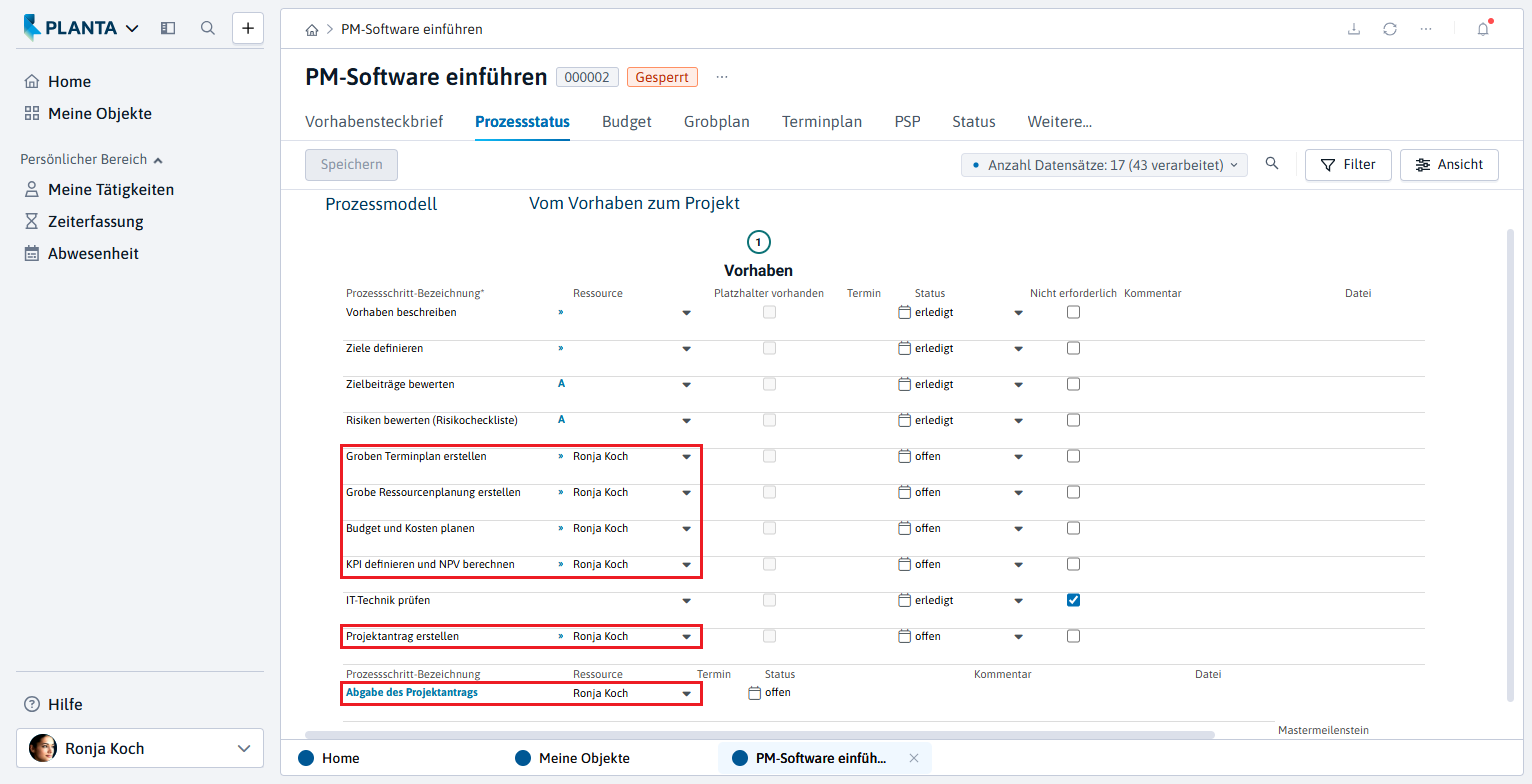This screenshot has height=784, width=1532.
Task: Click home breadcrumb icon
Action: pos(312,30)
